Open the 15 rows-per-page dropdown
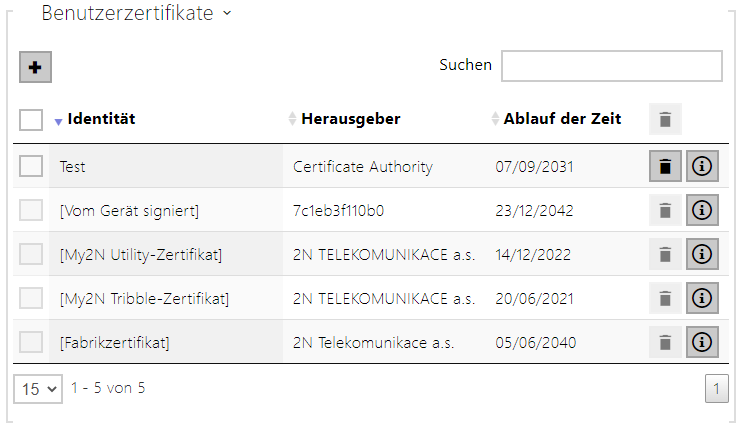 point(38,389)
